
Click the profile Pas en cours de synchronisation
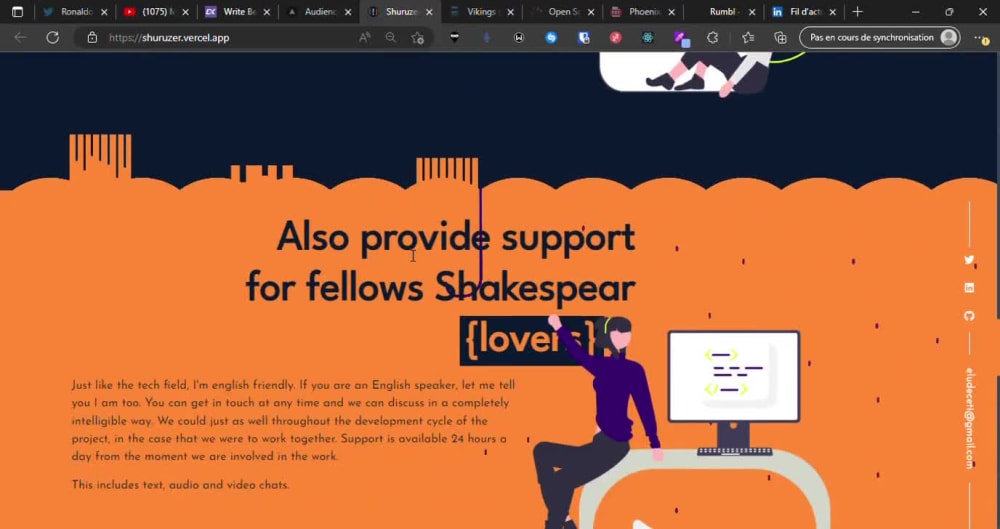coord(879,38)
